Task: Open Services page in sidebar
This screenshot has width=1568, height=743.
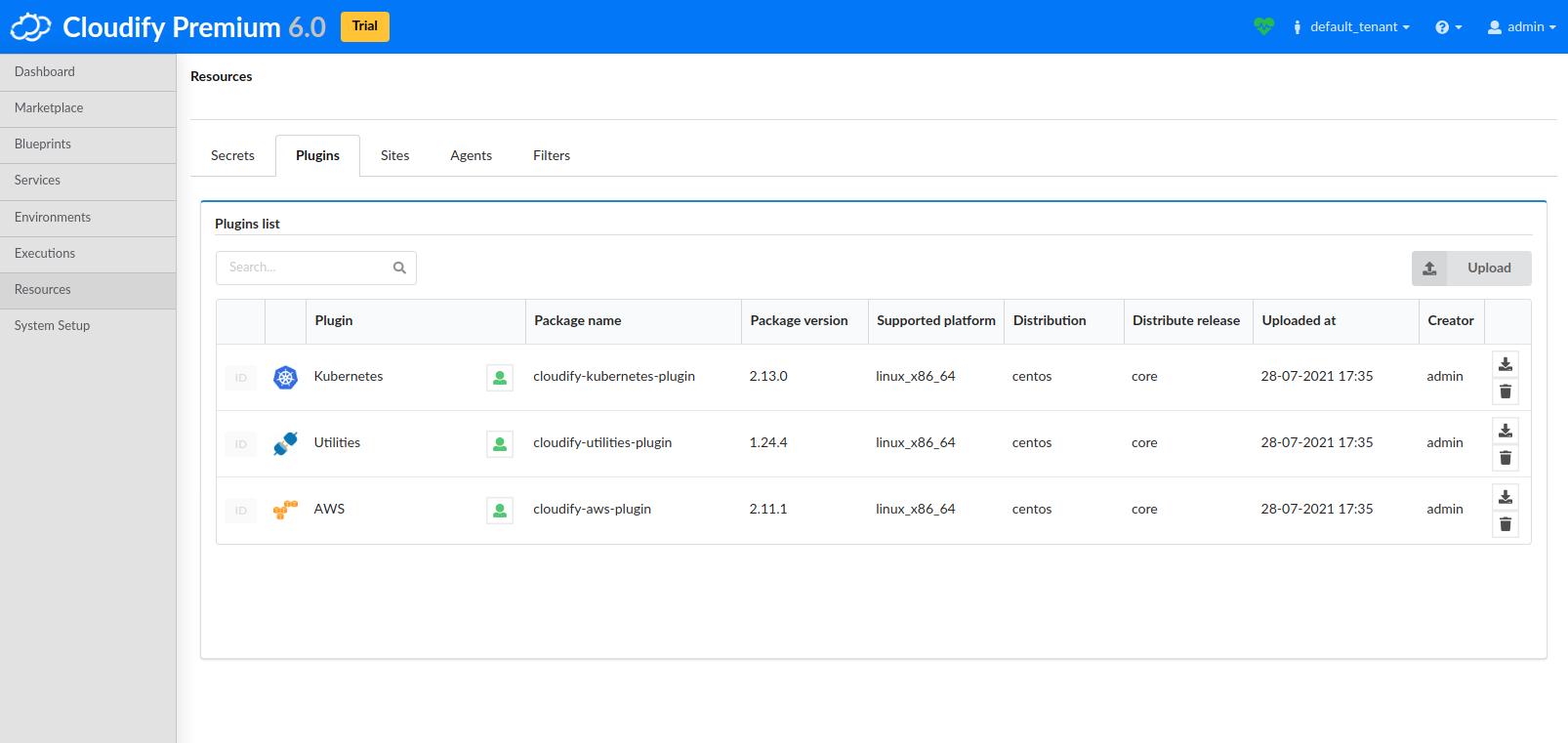Action: [88, 181]
